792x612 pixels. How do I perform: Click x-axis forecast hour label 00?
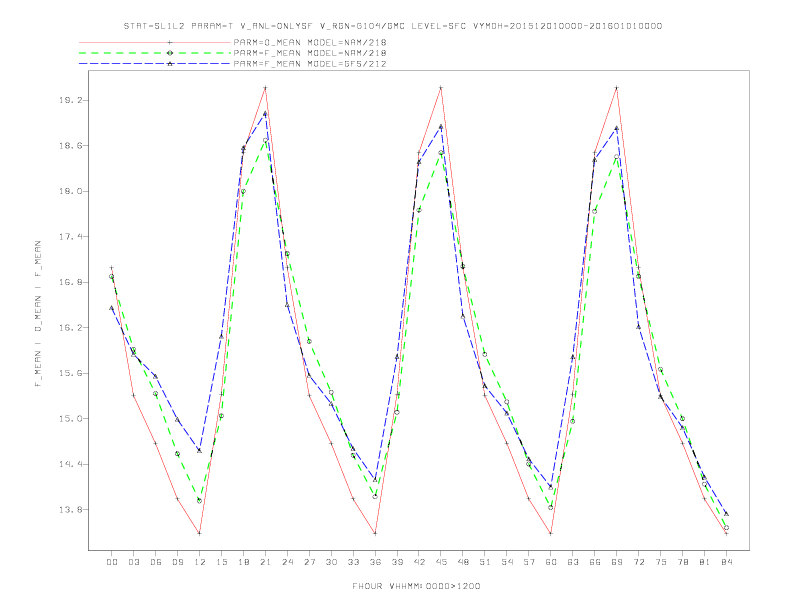coord(112,562)
